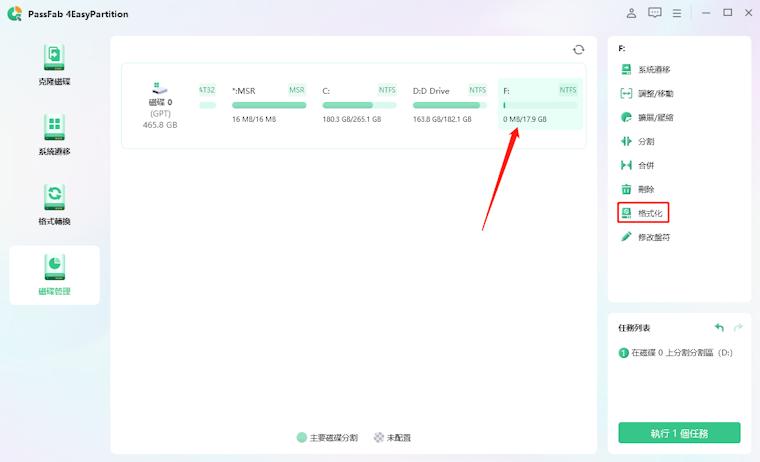Open the hamburger menu in title bar
Screen dimensions: 760x462
coord(677,14)
